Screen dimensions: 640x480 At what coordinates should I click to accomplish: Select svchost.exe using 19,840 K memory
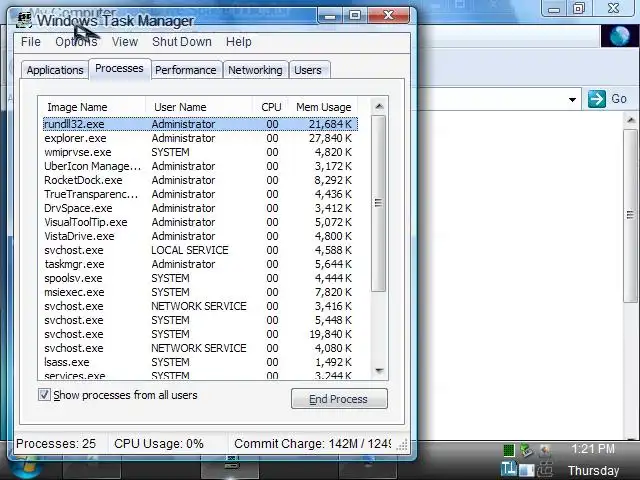200,334
